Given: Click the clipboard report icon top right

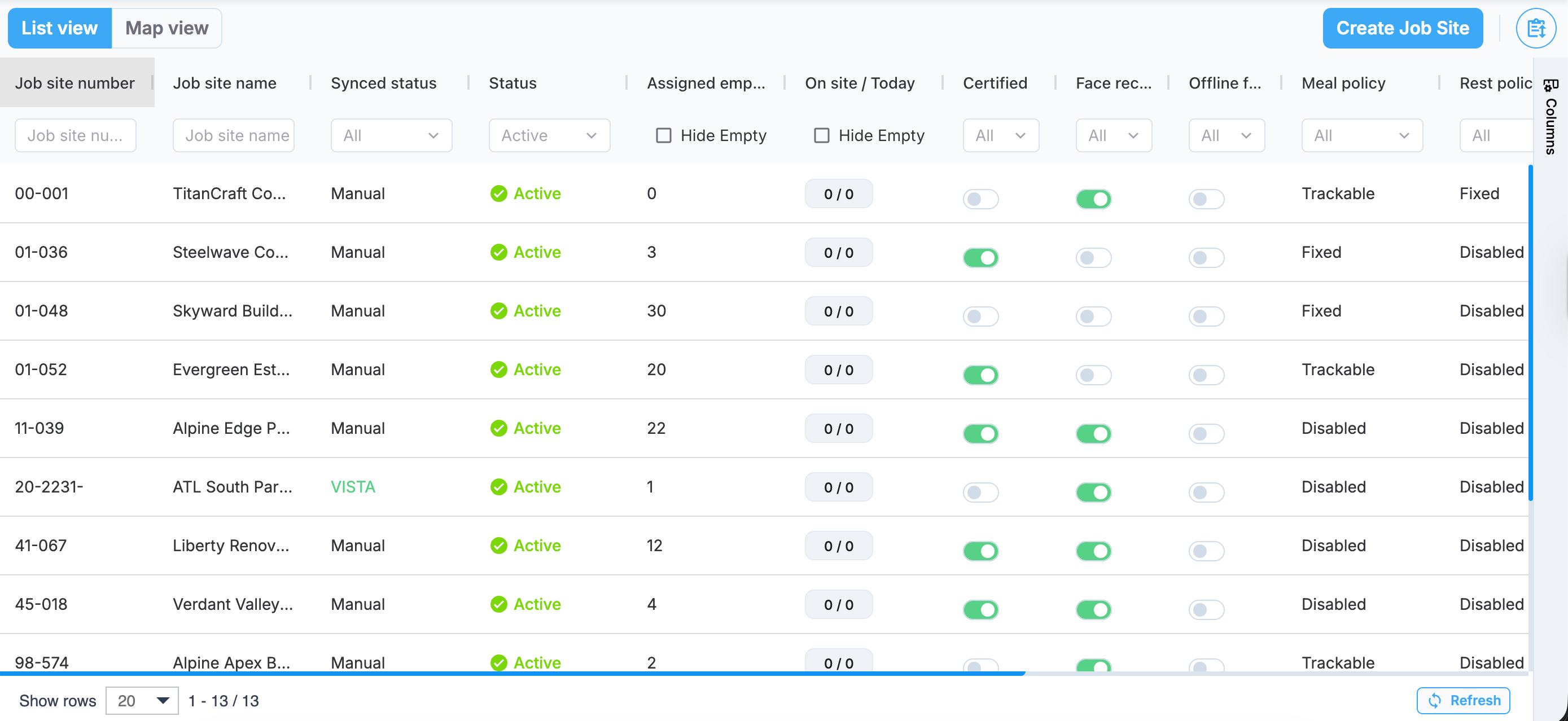Looking at the screenshot, I should 1535,29.
